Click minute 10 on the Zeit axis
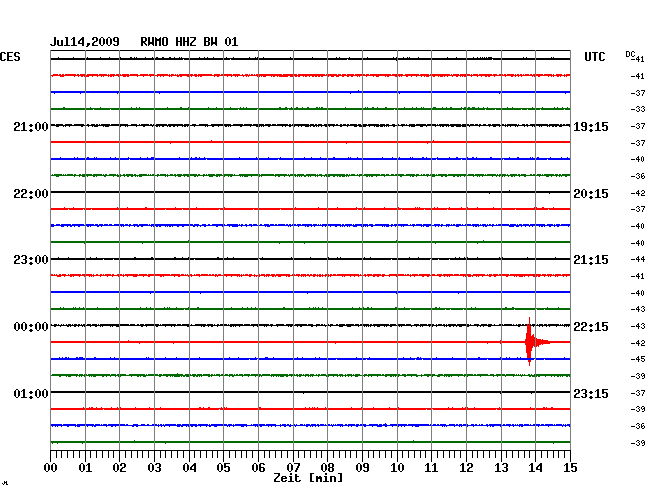This screenshot has width=650, height=494. [397, 468]
